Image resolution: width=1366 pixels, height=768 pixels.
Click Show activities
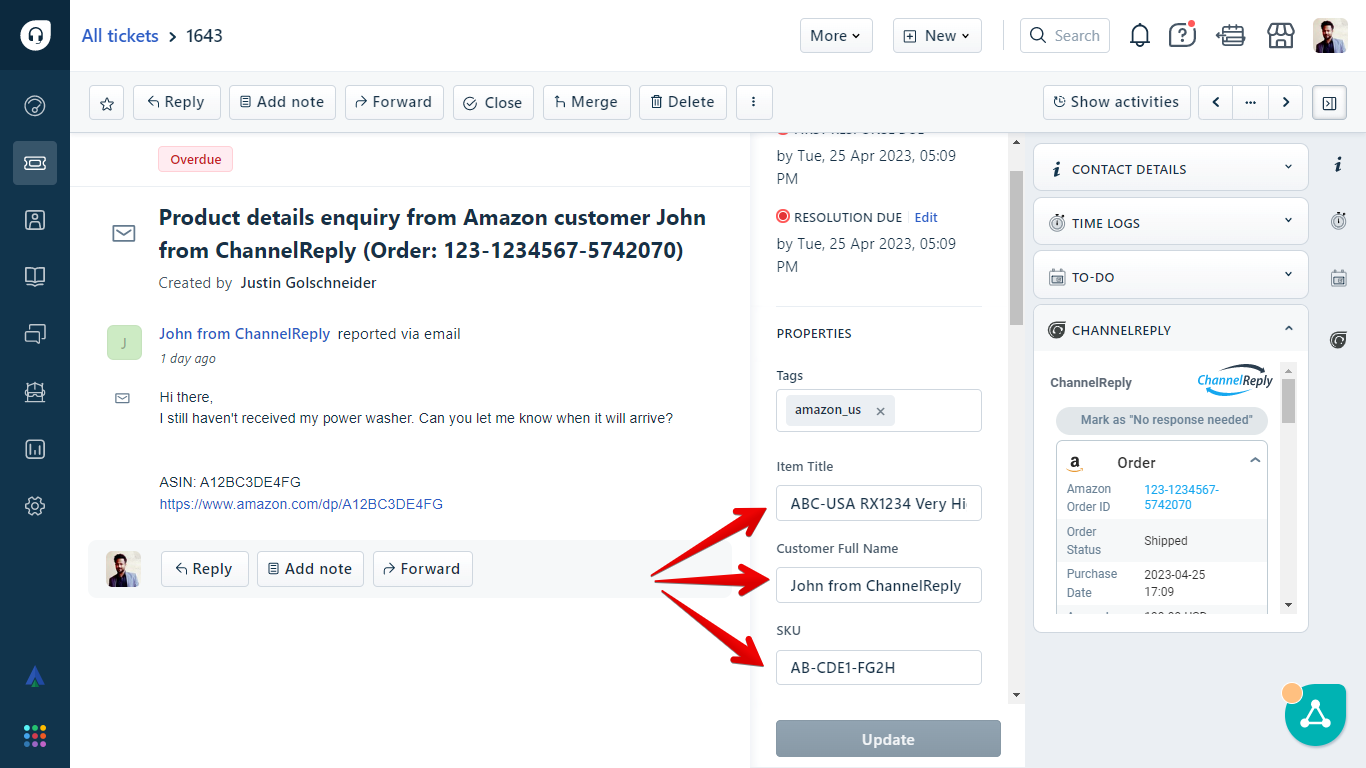[1117, 102]
